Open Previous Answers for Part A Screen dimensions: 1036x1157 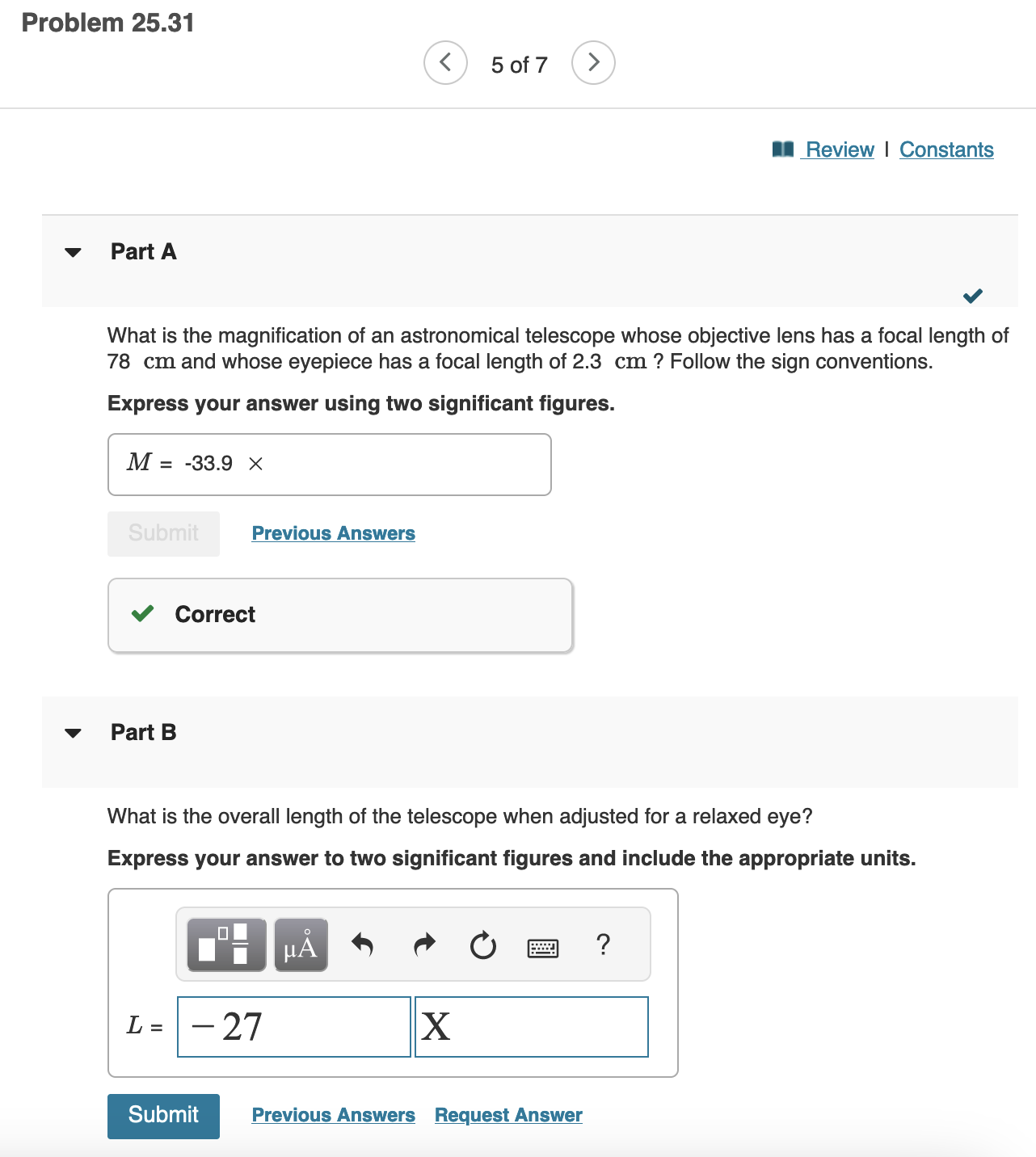(332, 532)
